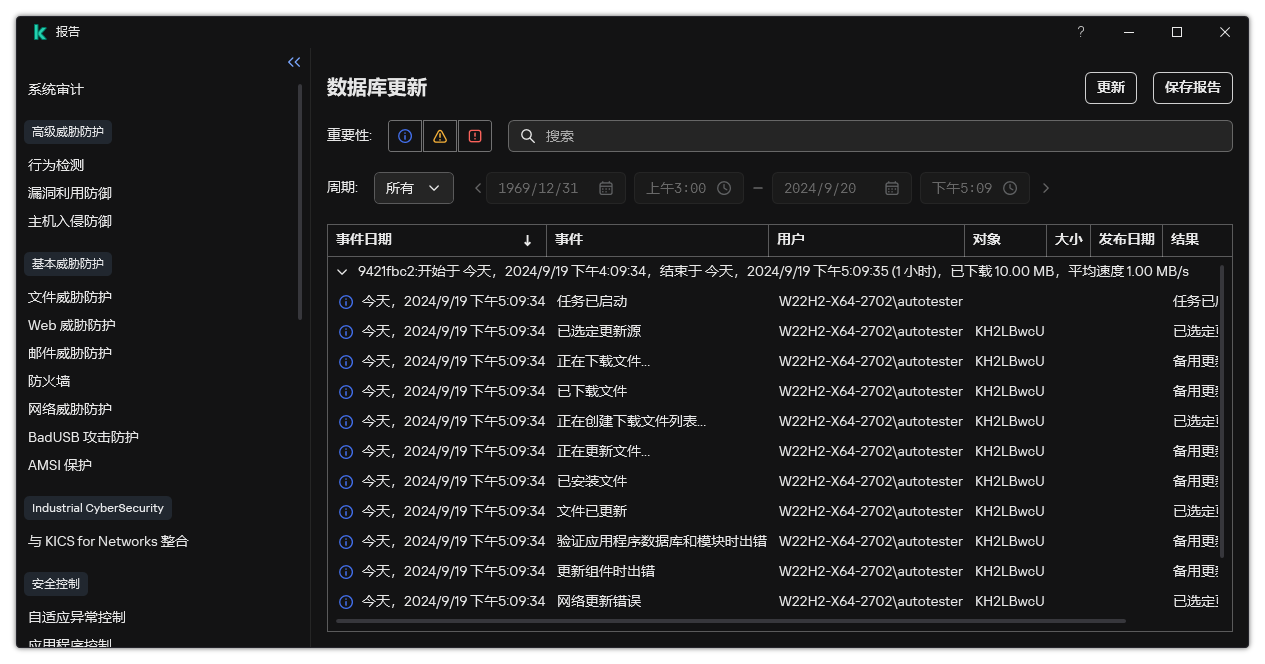
Task: Click the 保存报告 button
Action: (1192, 87)
